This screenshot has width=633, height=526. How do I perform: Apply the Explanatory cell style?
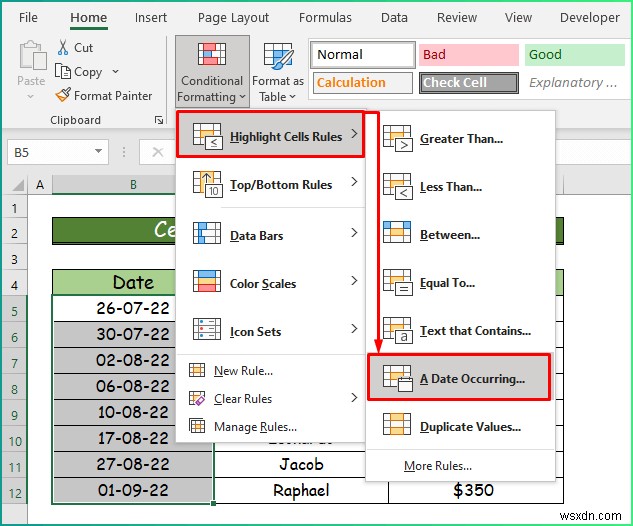point(573,83)
